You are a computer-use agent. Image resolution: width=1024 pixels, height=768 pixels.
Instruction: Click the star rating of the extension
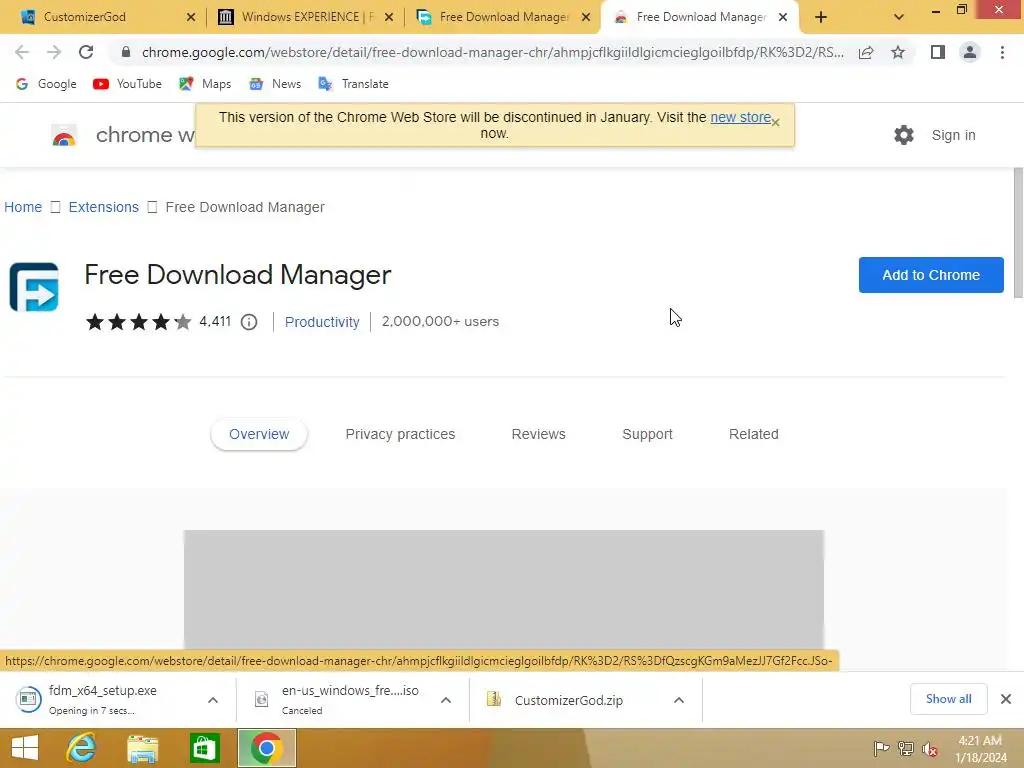pos(138,321)
